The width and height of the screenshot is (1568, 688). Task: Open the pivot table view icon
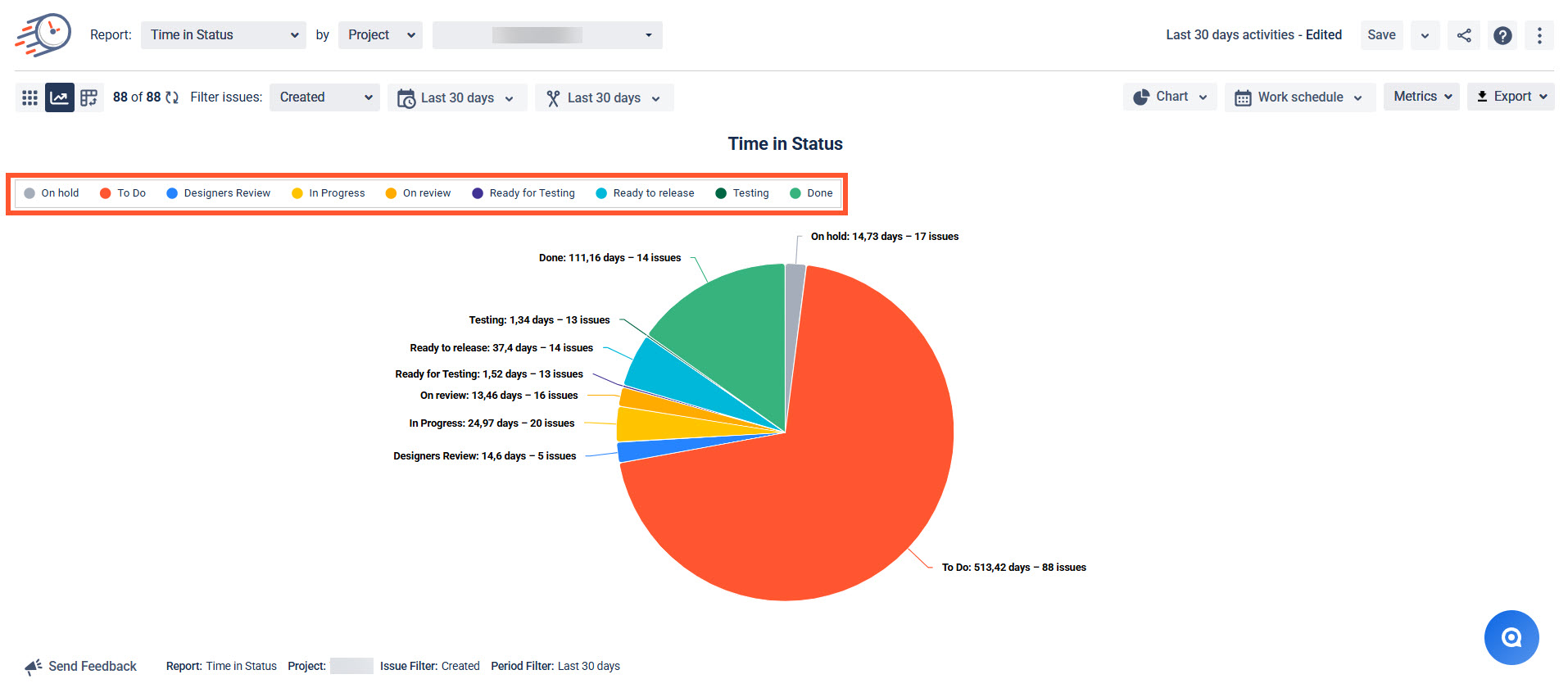pyautogui.click(x=89, y=97)
